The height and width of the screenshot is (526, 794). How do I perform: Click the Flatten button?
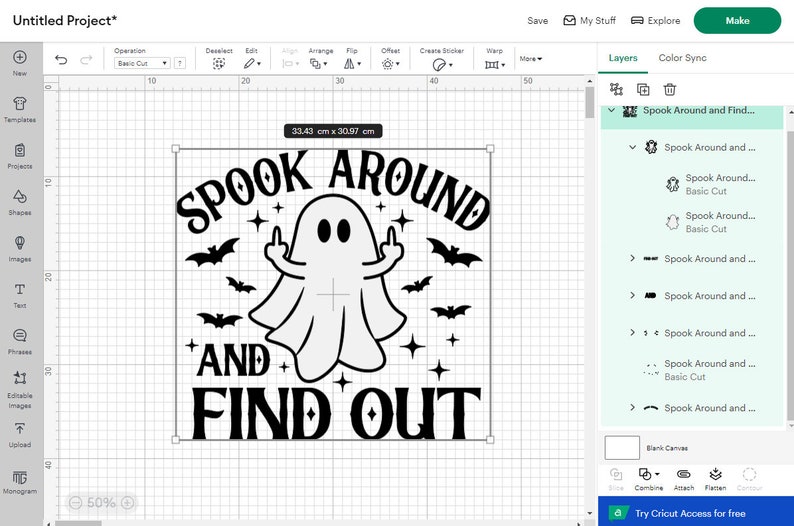[715, 479]
